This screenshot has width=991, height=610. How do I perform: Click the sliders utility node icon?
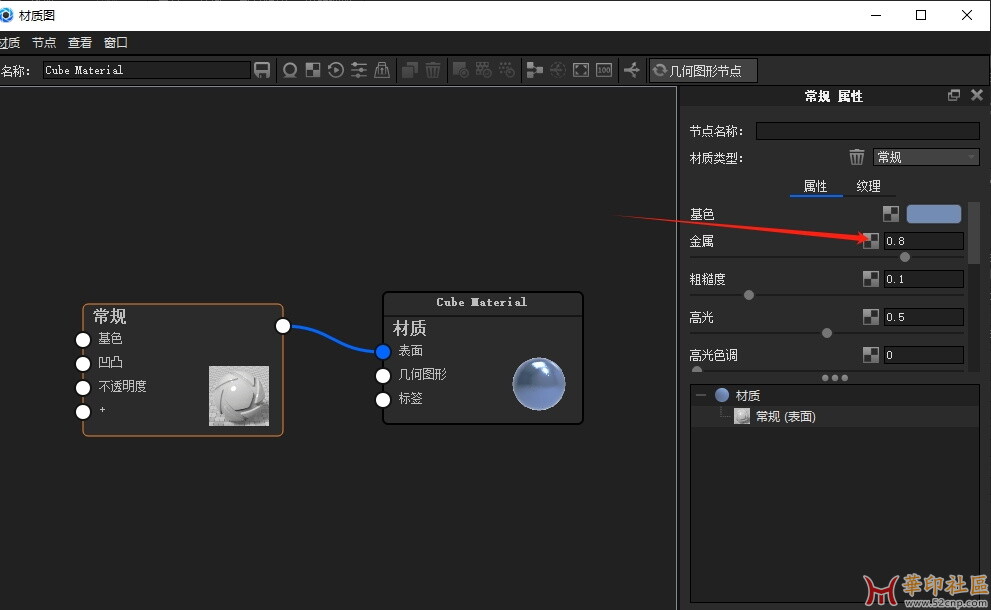coord(359,70)
